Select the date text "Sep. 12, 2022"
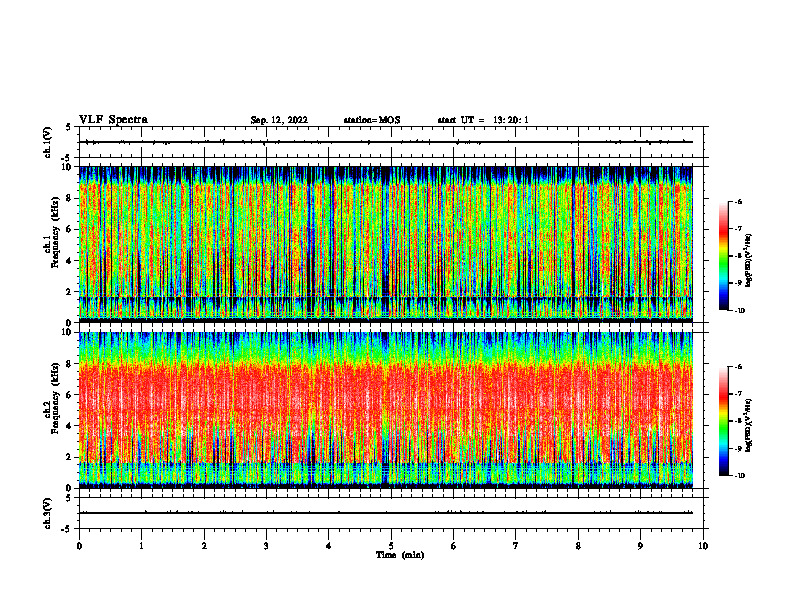 pos(279,120)
